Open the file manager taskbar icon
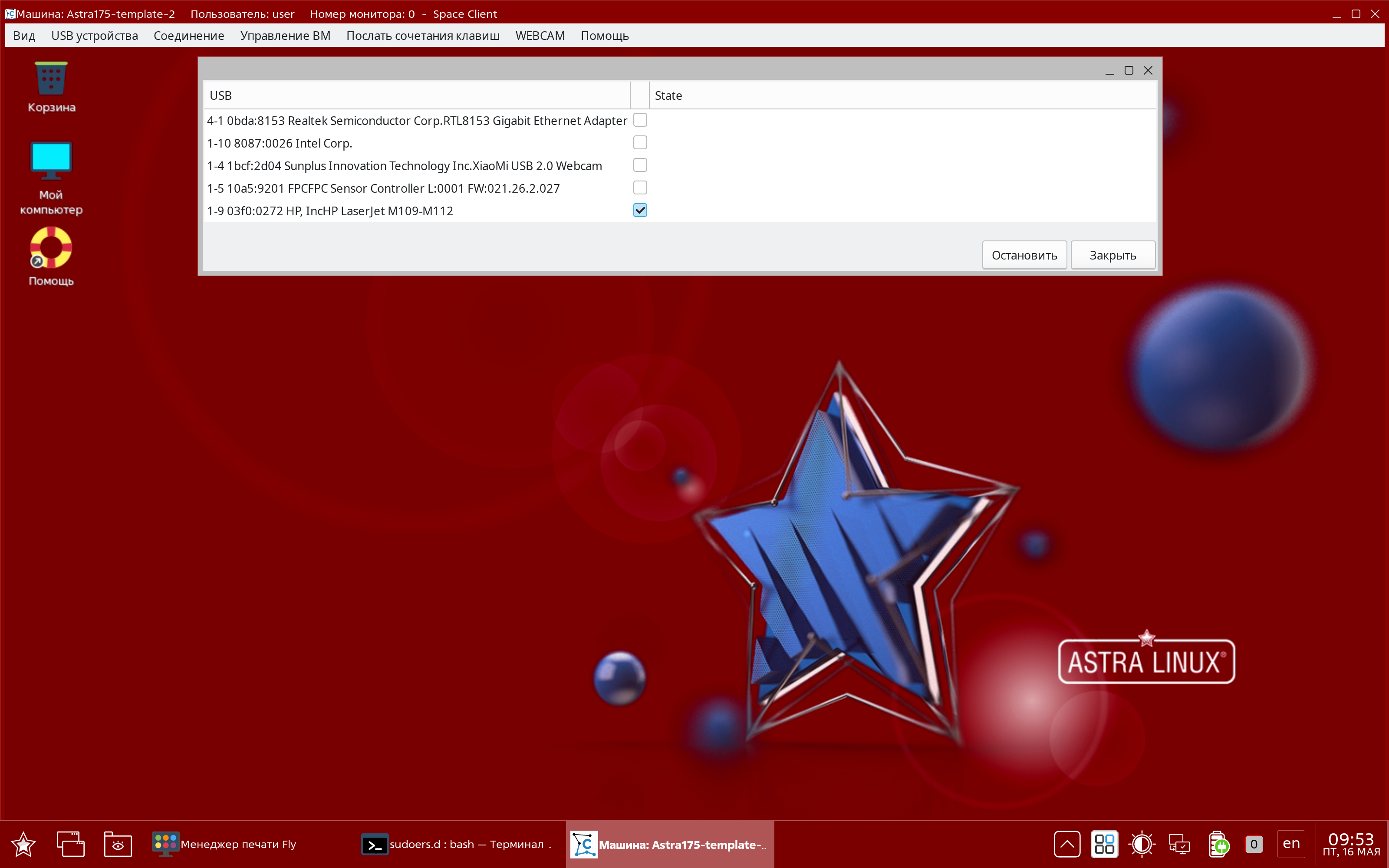The width and height of the screenshot is (1389, 868). coord(118,844)
